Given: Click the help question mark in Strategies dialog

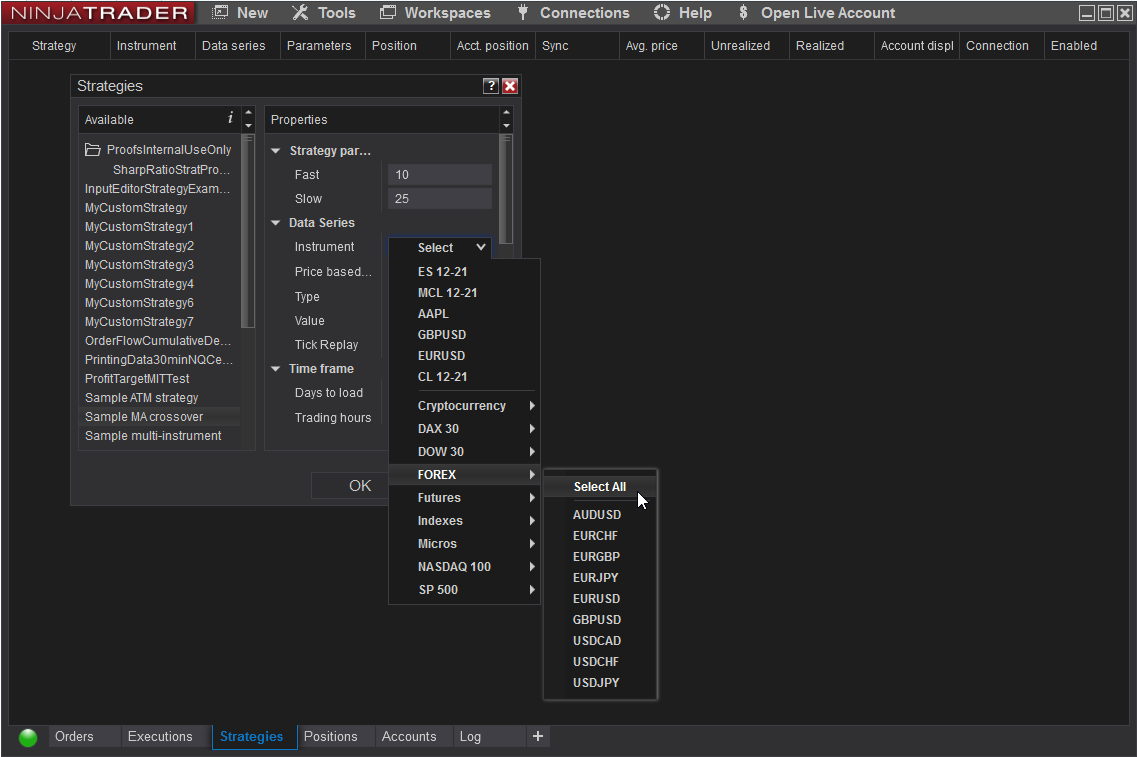Looking at the screenshot, I should [490, 86].
